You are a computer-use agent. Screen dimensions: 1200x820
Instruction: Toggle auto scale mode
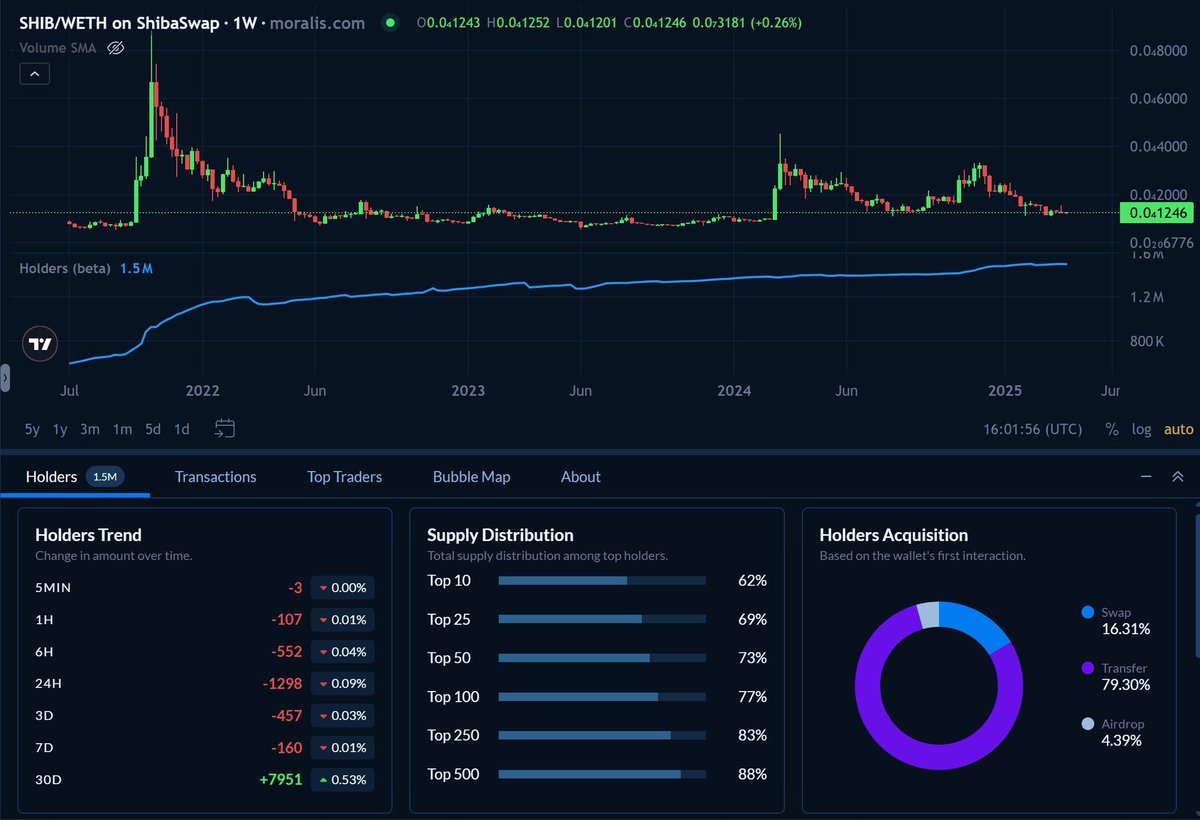(1178, 429)
